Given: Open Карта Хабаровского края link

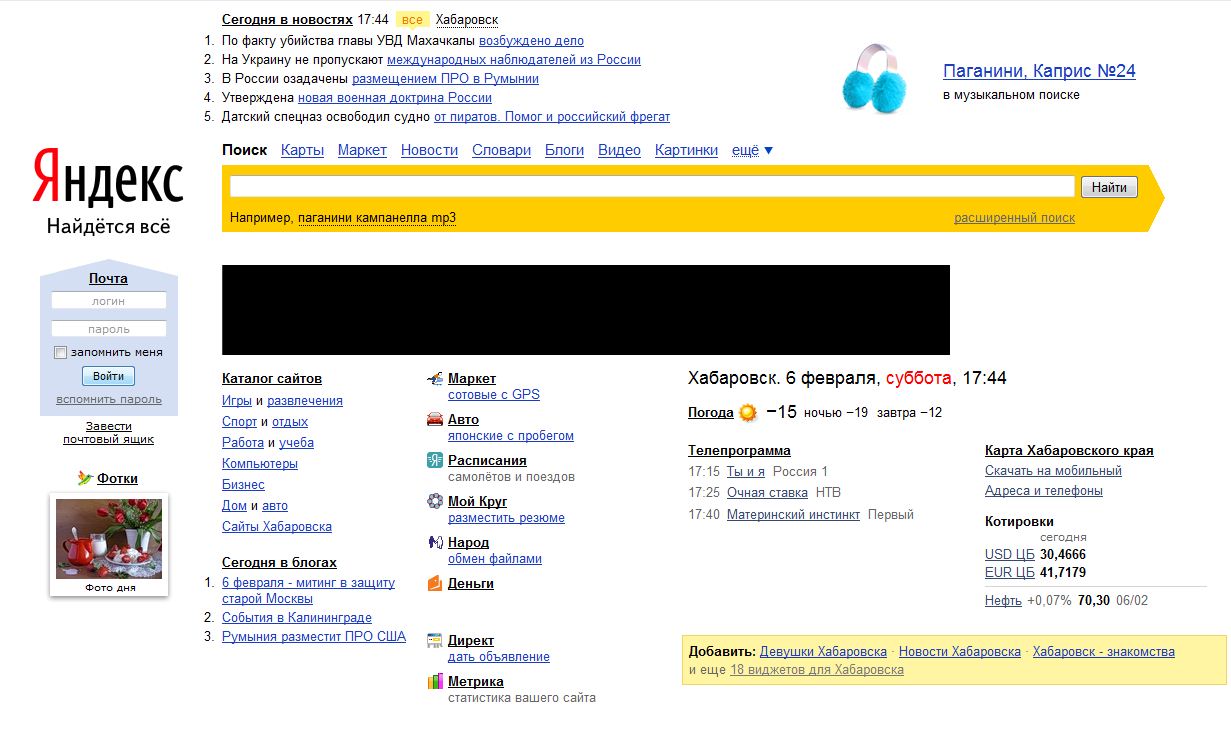Looking at the screenshot, I should pyautogui.click(x=1069, y=450).
